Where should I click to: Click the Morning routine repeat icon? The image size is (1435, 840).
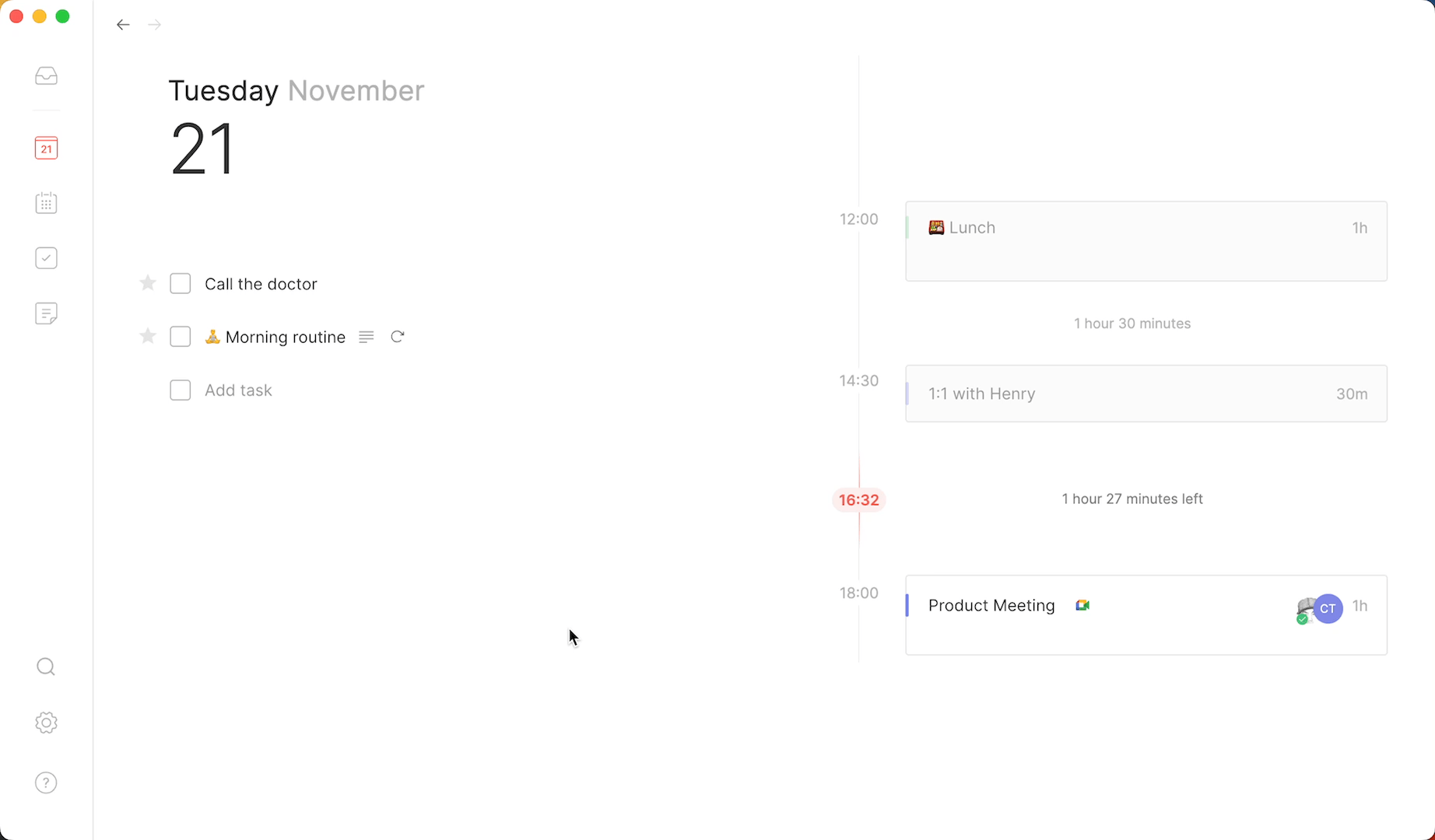398,337
